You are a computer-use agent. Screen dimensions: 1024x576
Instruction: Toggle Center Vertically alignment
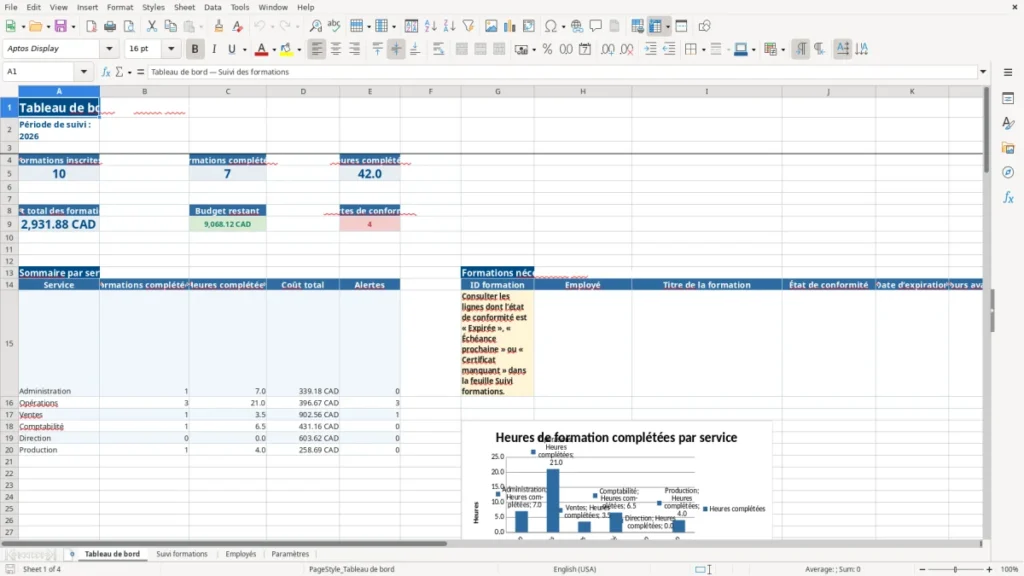click(396, 49)
